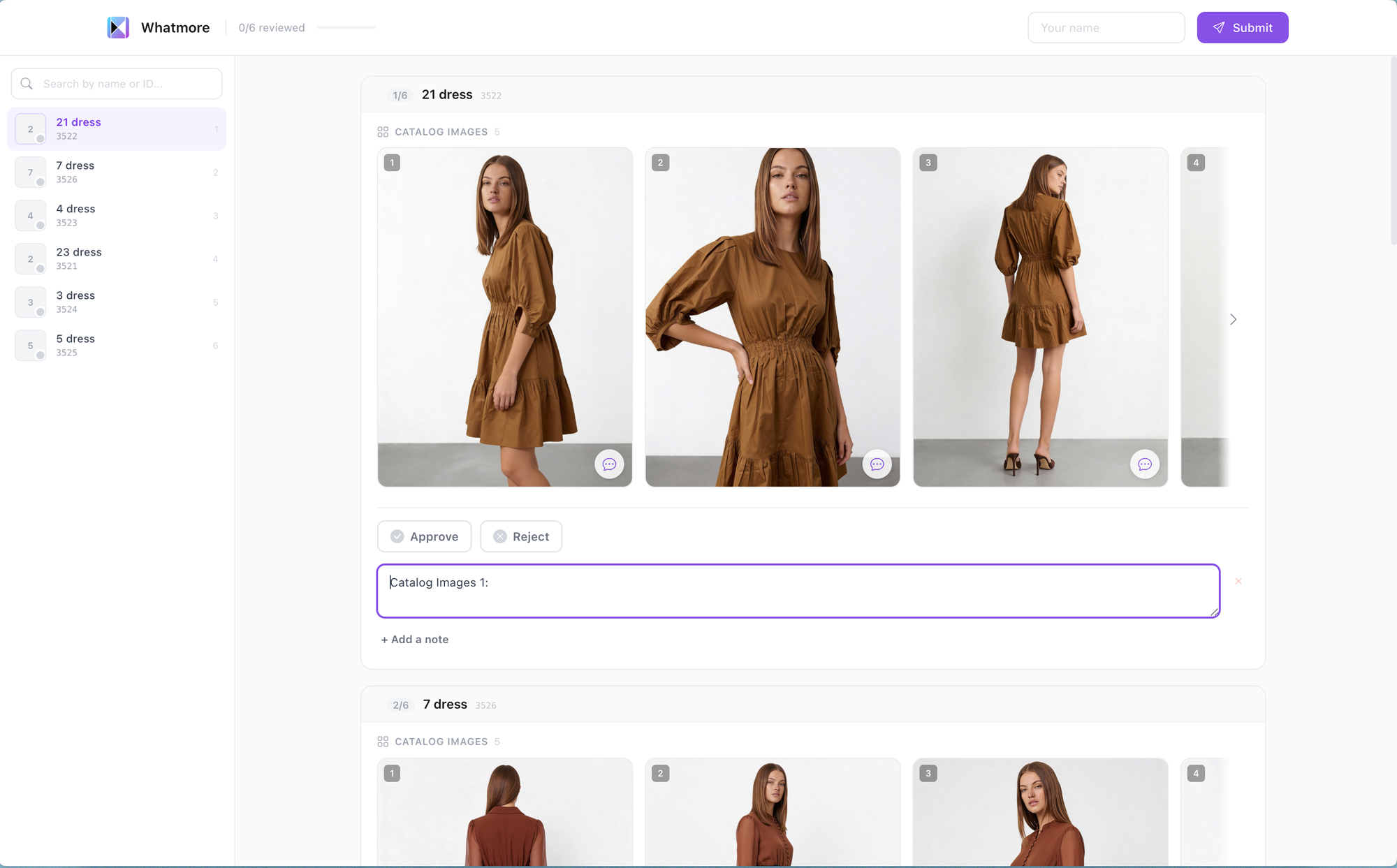Click the 7 dress thumbnail badge in sidebar
Image resolution: width=1397 pixels, height=868 pixels.
click(x=30, y=172)
